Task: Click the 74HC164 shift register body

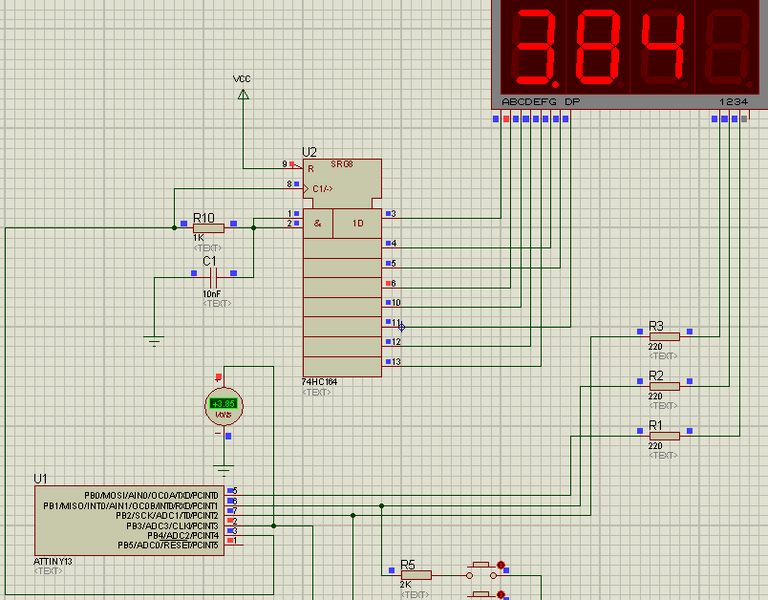Action: (x=342, y=300)
